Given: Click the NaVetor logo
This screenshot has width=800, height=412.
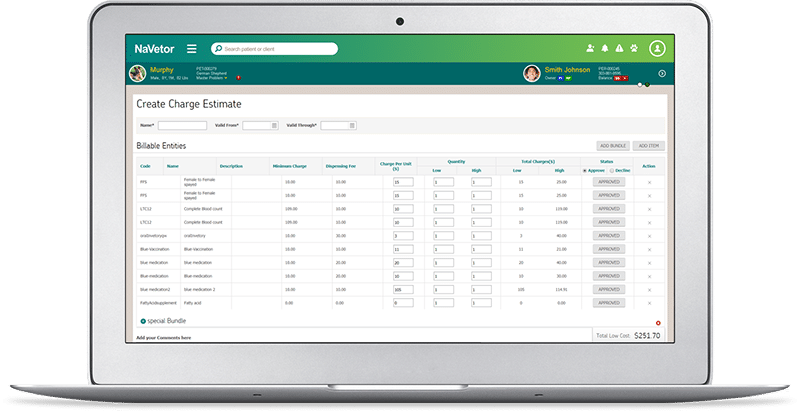Looking at the screenshot, I should tap(154, 49).
